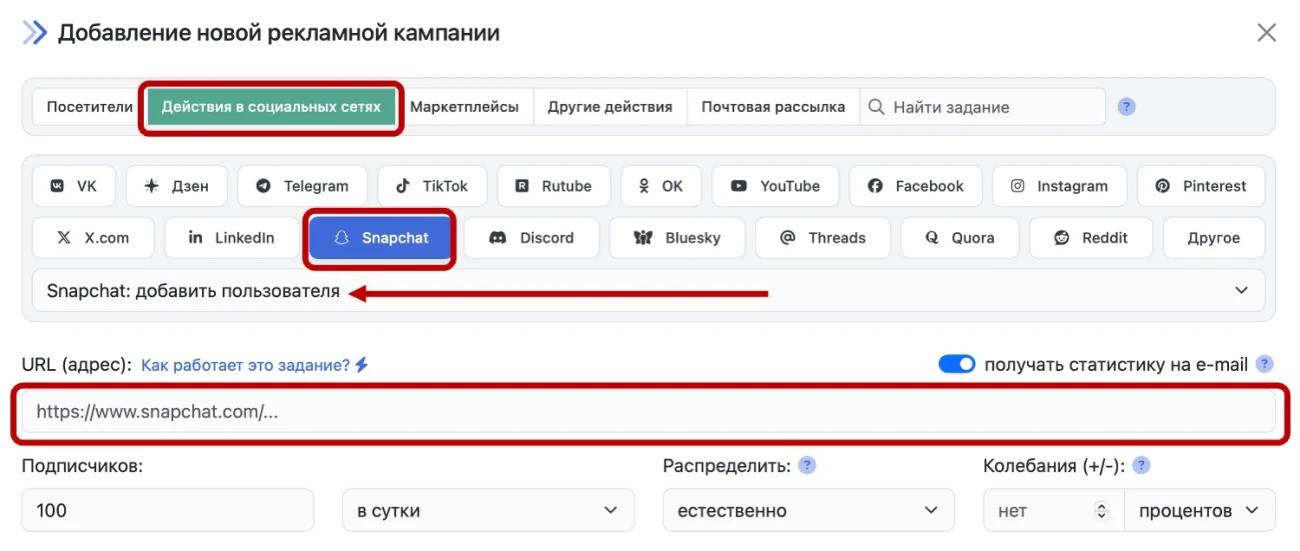Viewport: 1300px width, 551px height.
Task: Pick the Discord network button
Action: click(531, 238)
